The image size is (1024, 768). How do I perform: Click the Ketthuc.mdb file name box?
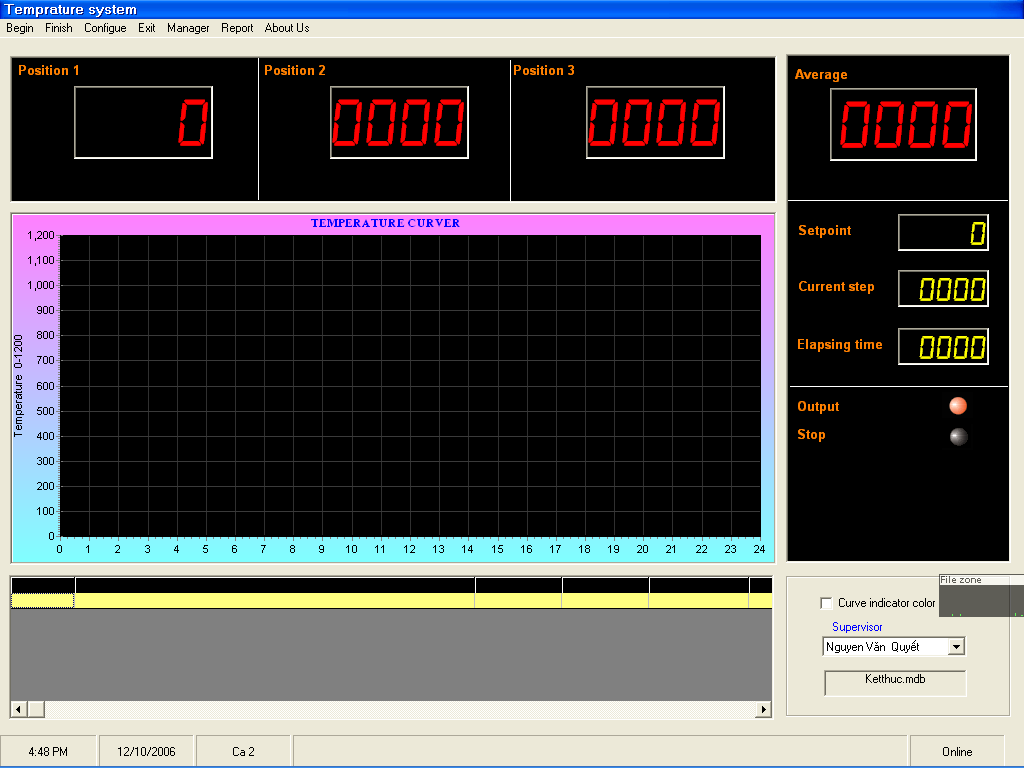click(895, 682)
